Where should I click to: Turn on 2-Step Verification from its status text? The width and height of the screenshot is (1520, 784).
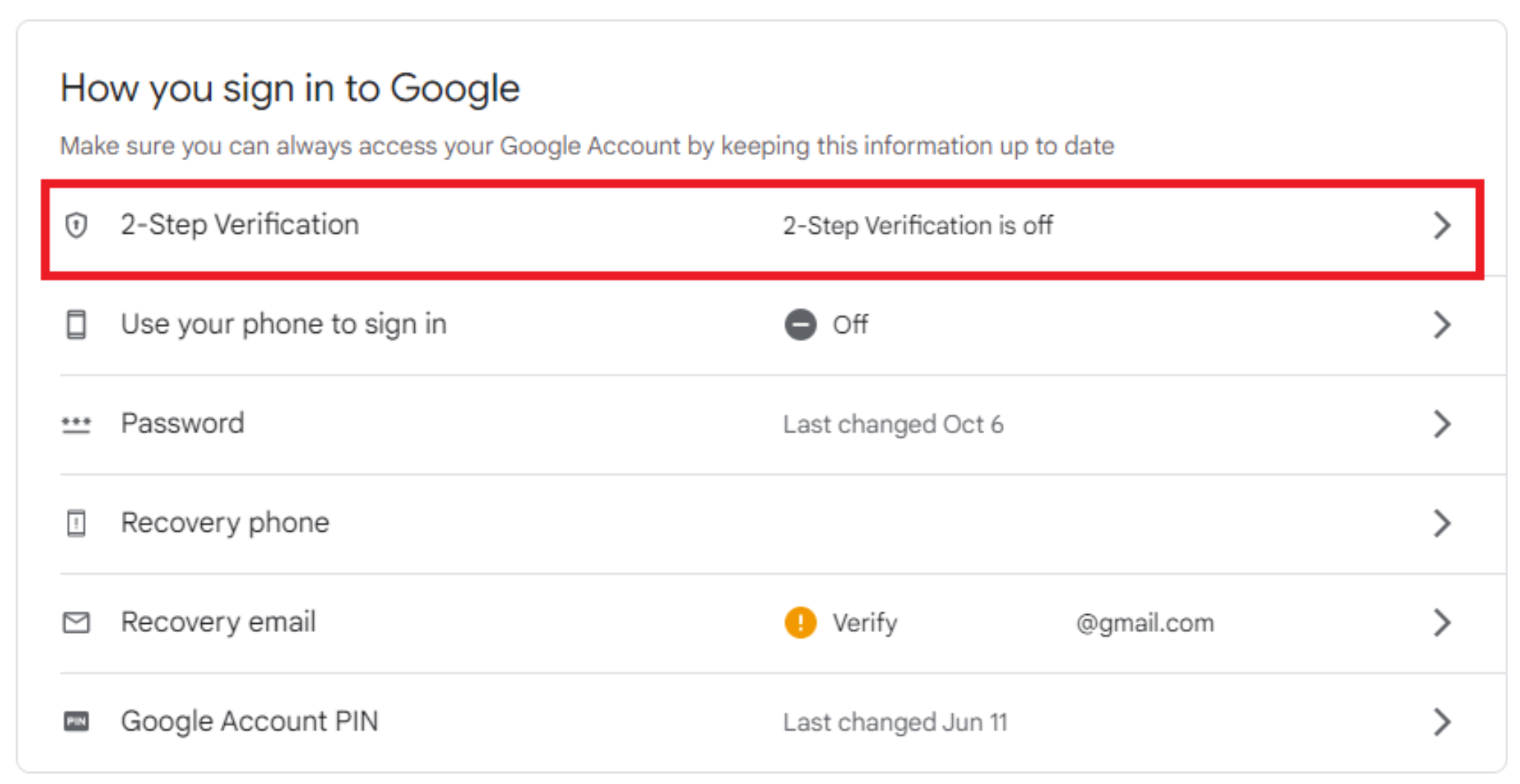(x=917, y=225)
